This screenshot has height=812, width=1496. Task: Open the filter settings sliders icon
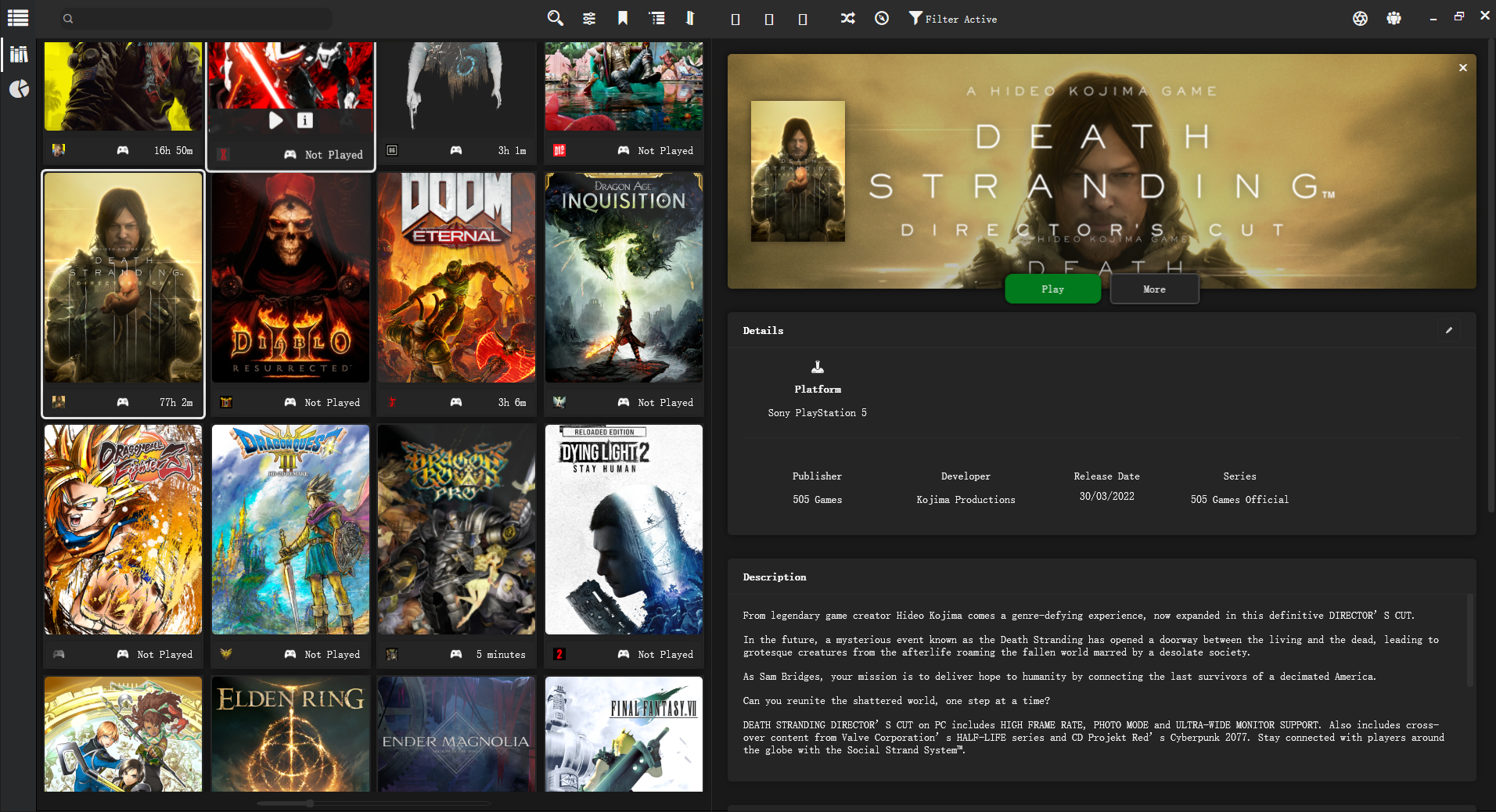pyautogui.click(x=589, y=18)
